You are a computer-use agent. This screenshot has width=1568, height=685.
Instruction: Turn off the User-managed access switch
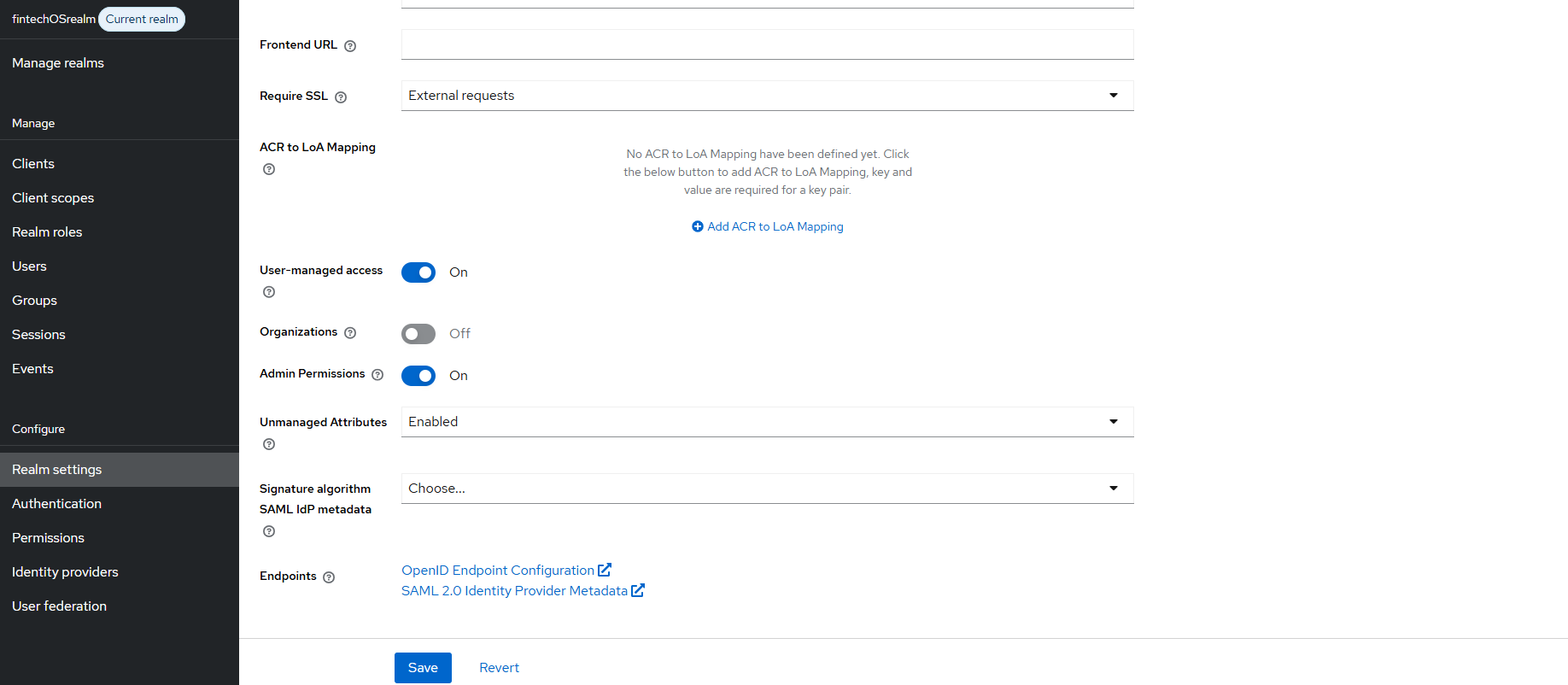[418, 272]
